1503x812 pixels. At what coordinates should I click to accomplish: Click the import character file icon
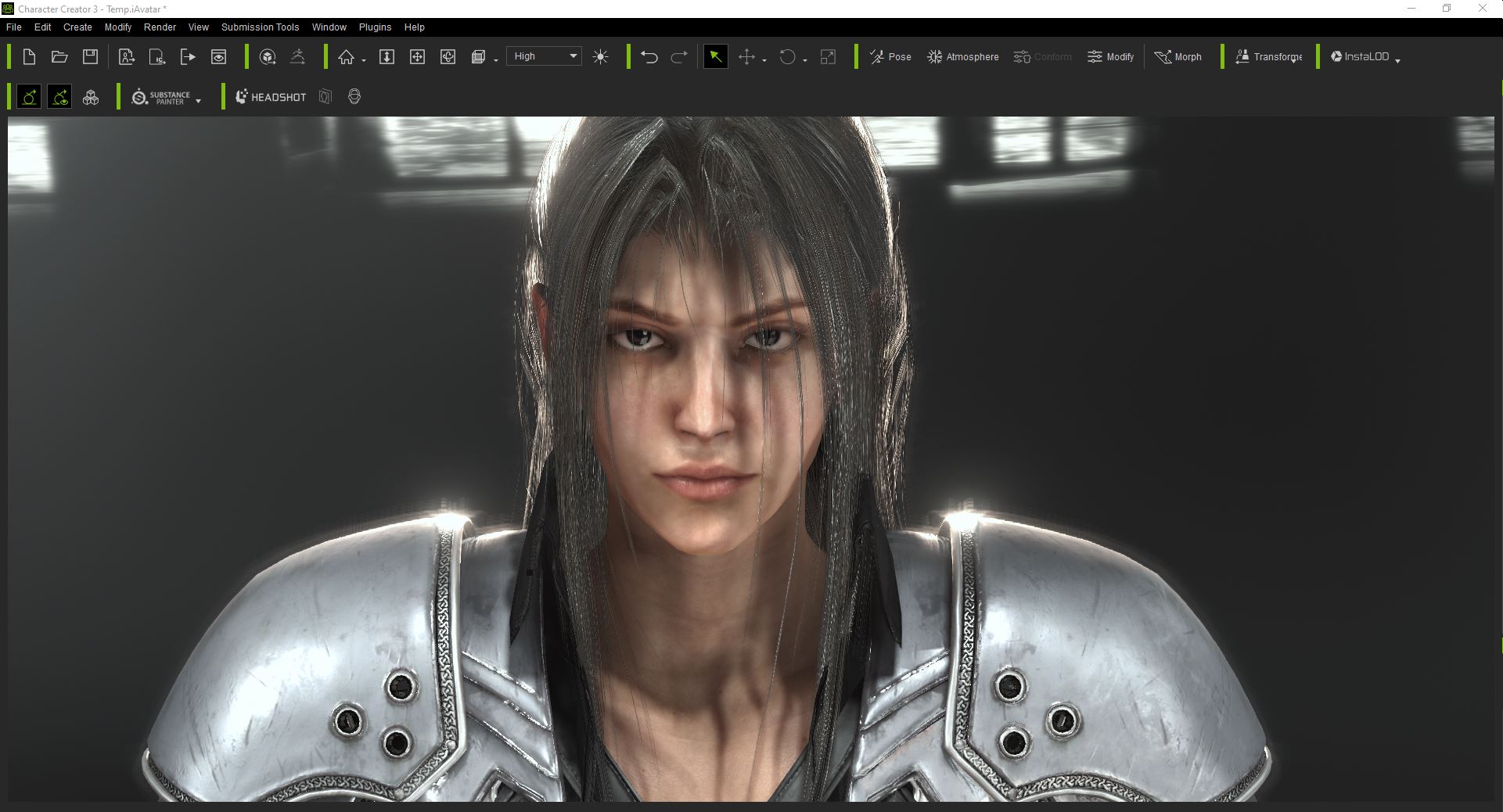pyautogui.click(x=126, y=56)
